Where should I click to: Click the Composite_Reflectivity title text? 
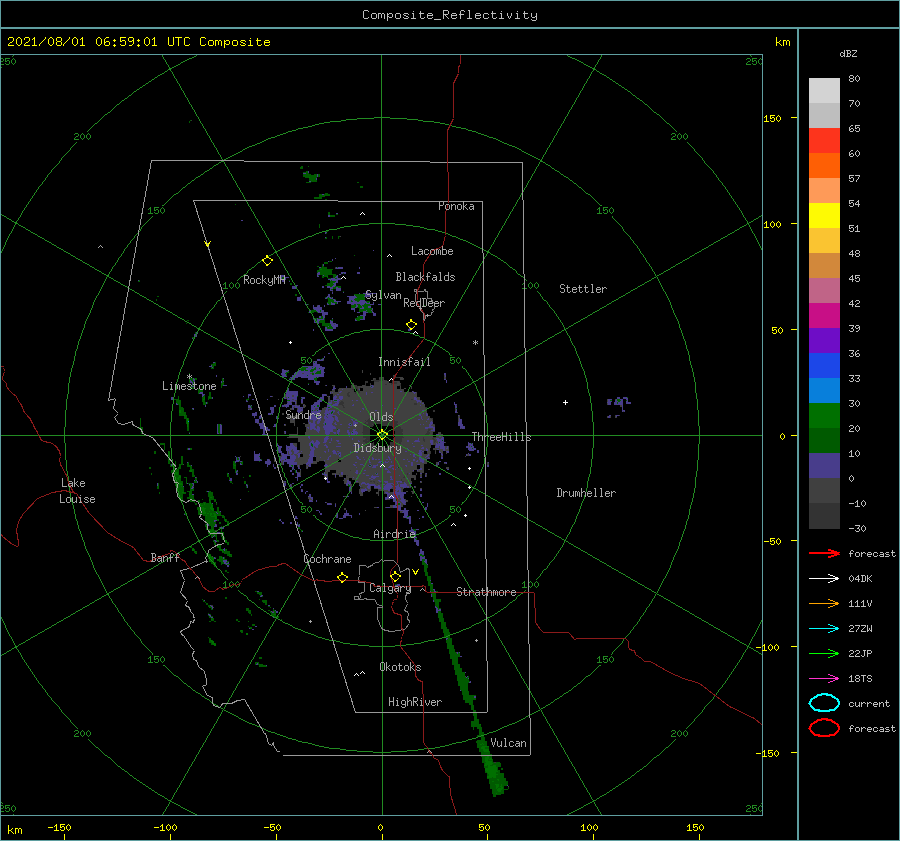click(449, 15)
